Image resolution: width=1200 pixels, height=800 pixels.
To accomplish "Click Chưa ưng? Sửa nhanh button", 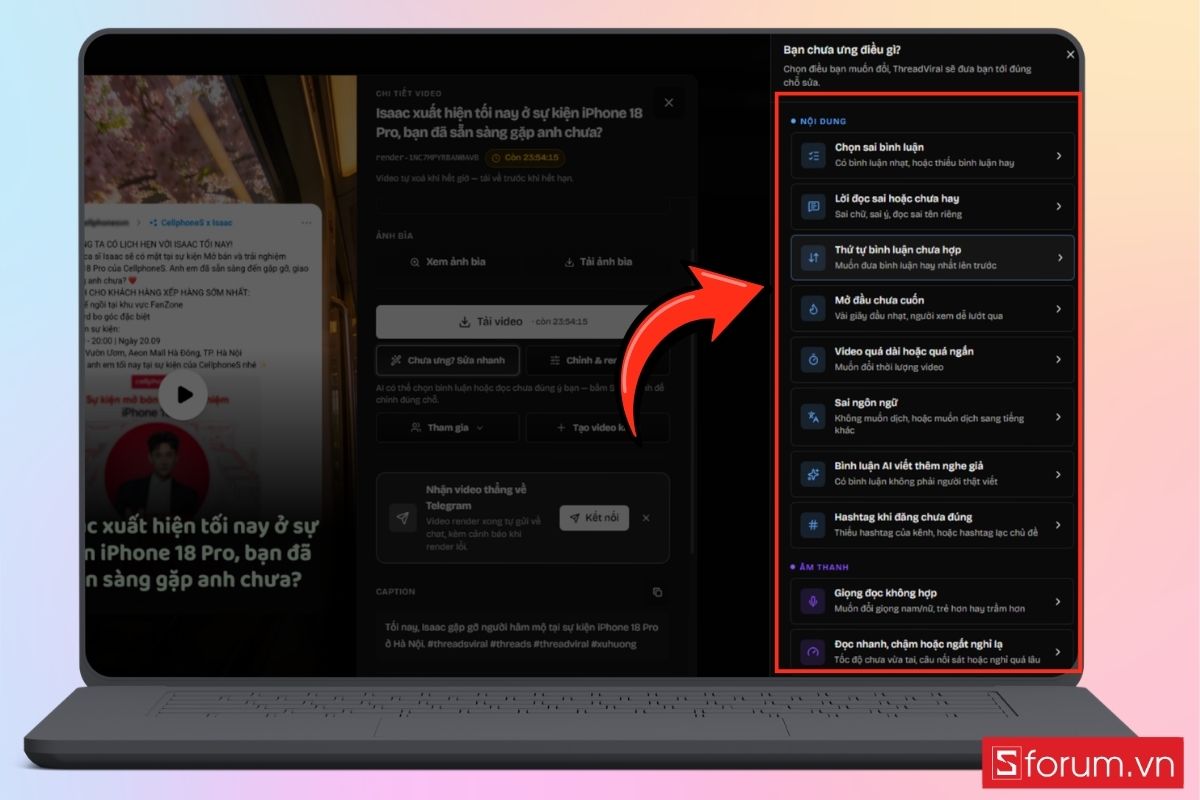I will [x=448, y=360].
